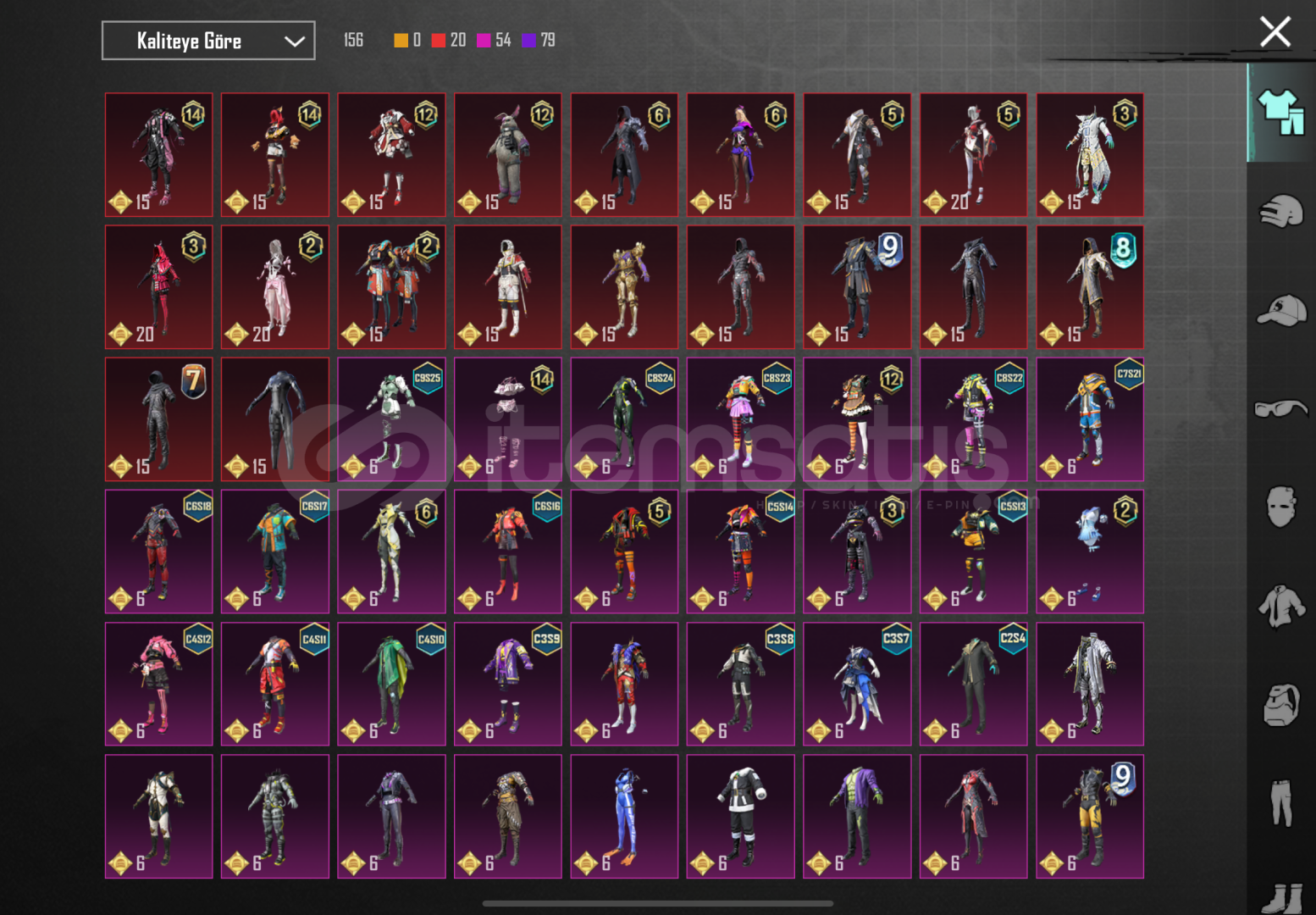Select the white-yellow armor outfit badge 6
1316x915 pixels.
pyautogui.click(x=391, y=552)
